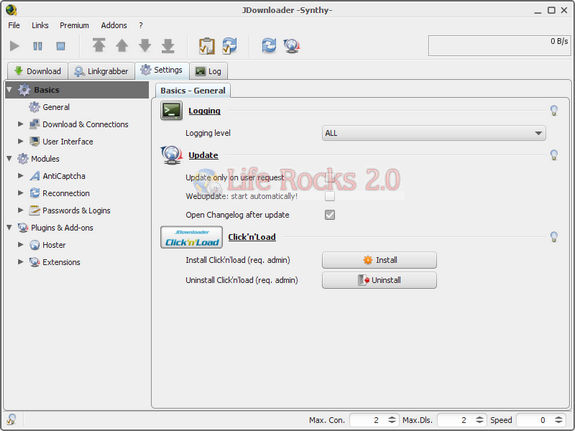575x431 pixels.
Task: Open the File menu
Action: [x=14, y=25]
